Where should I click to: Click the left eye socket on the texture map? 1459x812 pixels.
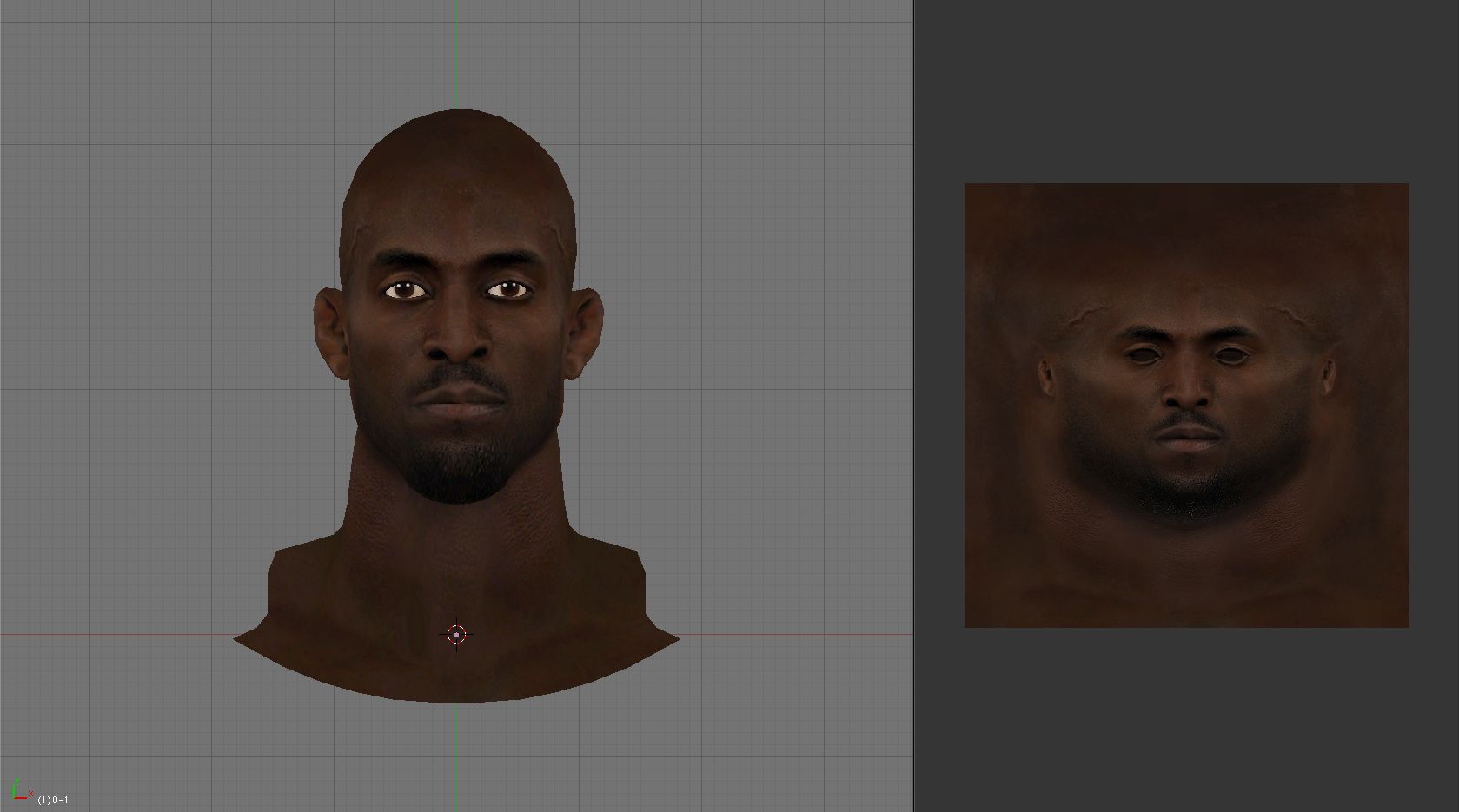tap(1141, 354)
